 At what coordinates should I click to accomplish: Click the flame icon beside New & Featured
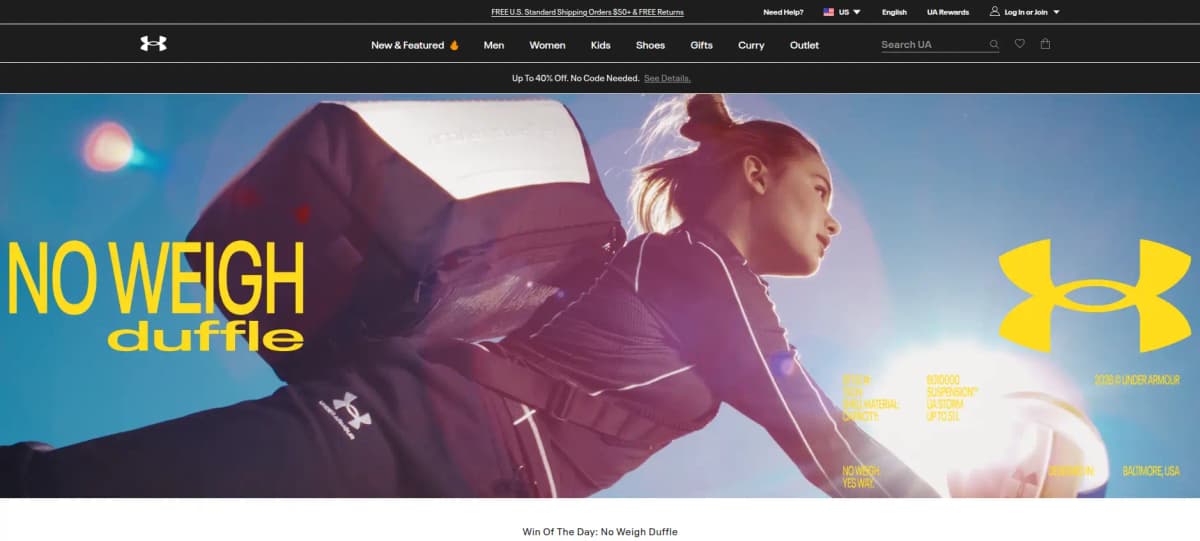[x=454, y=45]
